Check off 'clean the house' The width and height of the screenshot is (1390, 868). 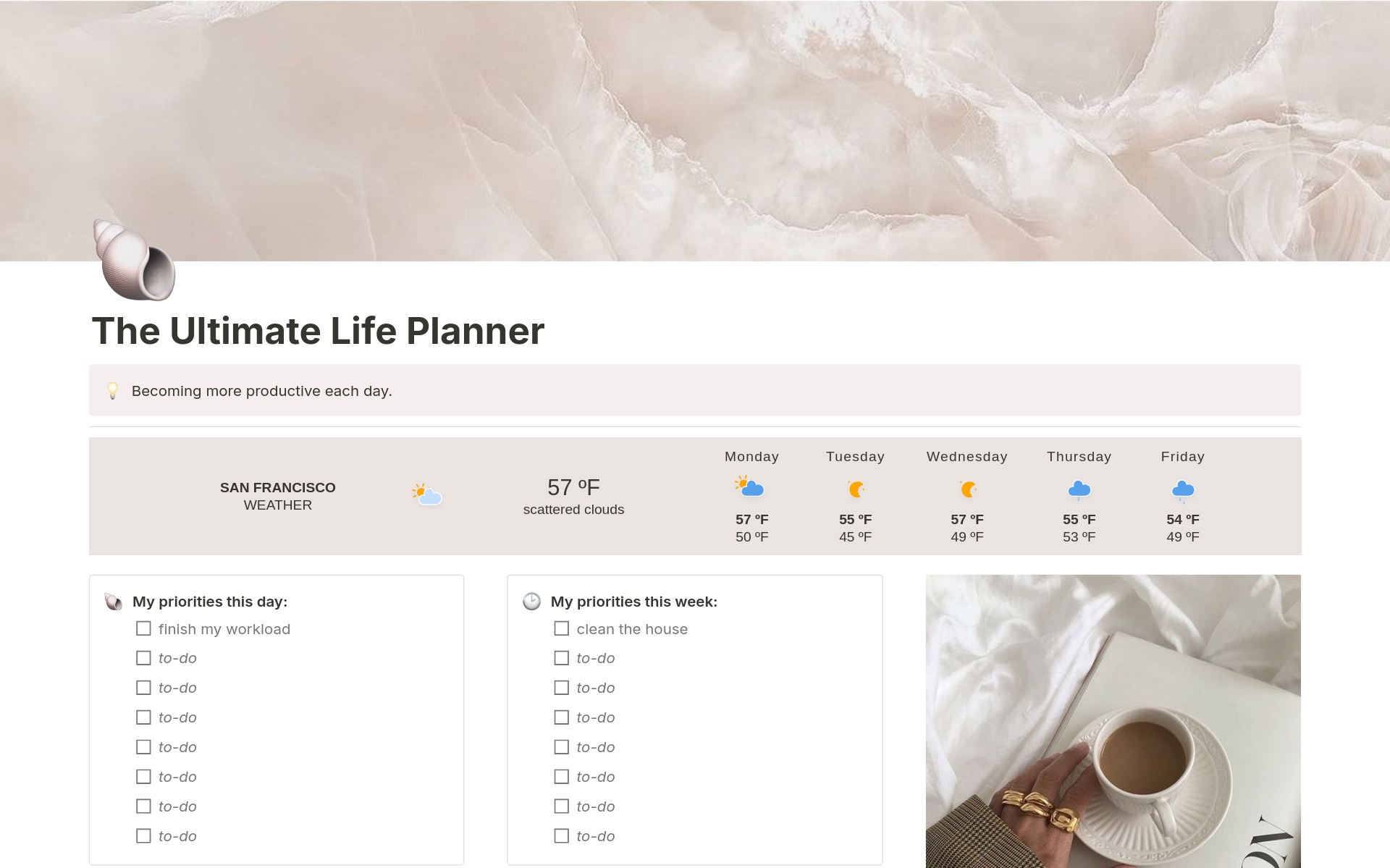(x=561, y=628)
